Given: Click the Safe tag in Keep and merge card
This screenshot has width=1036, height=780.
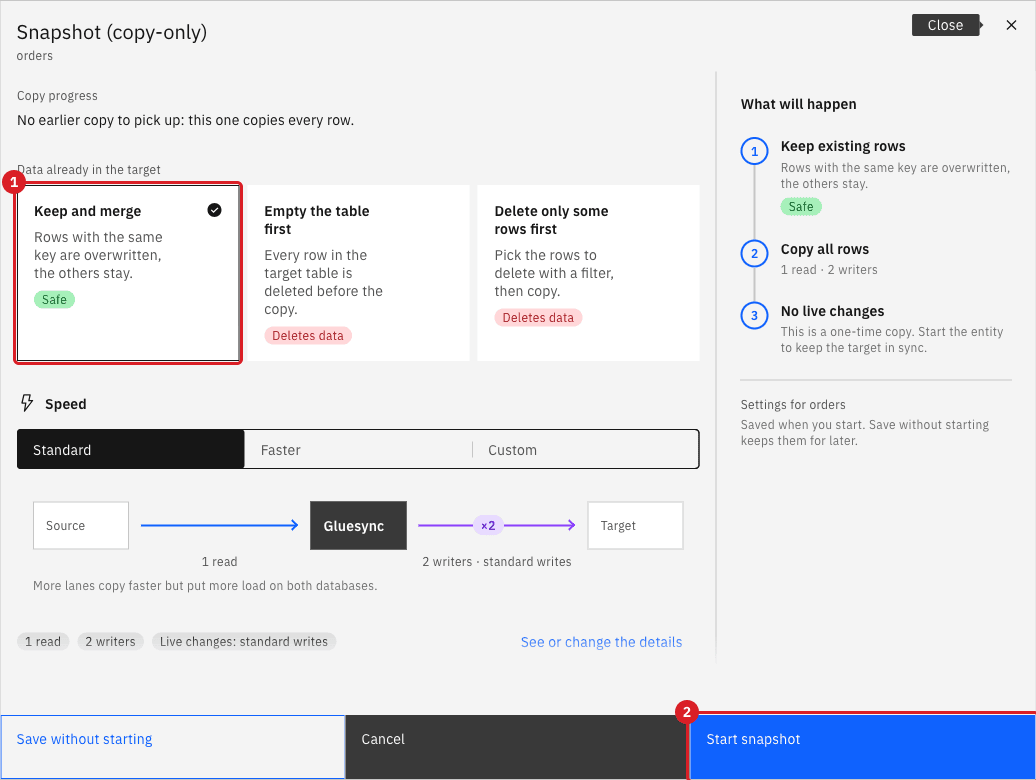Looking at the screenshot, I should coord(54,300).
